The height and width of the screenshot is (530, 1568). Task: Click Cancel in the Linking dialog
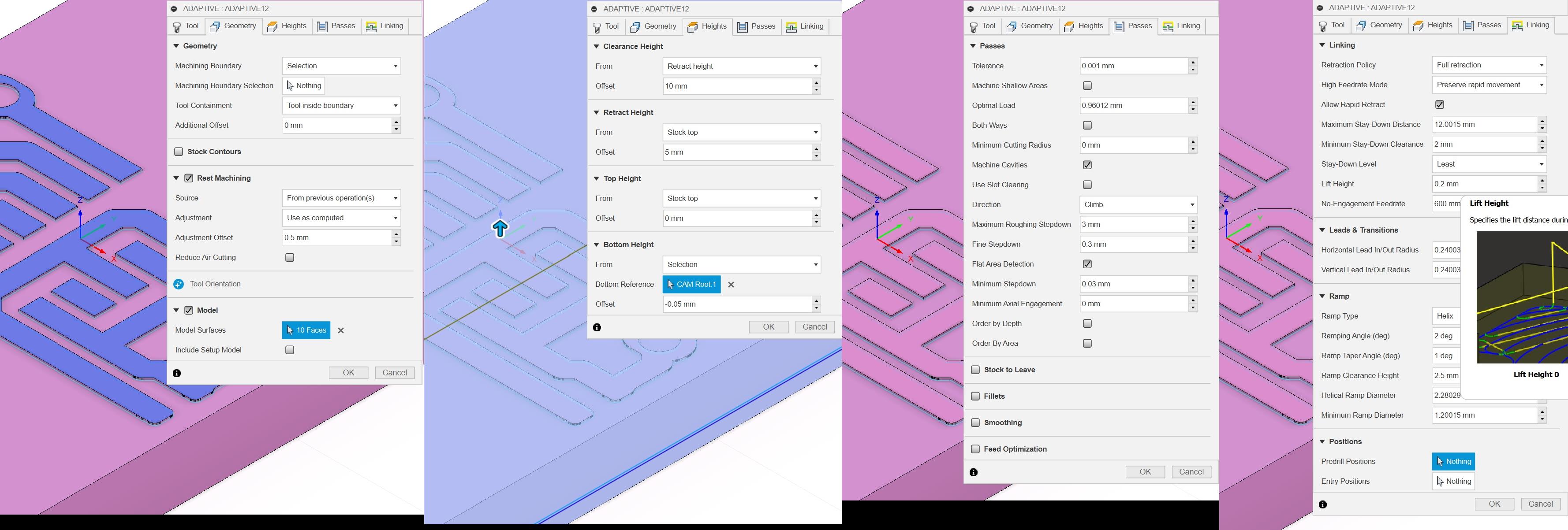[1540, 504]
